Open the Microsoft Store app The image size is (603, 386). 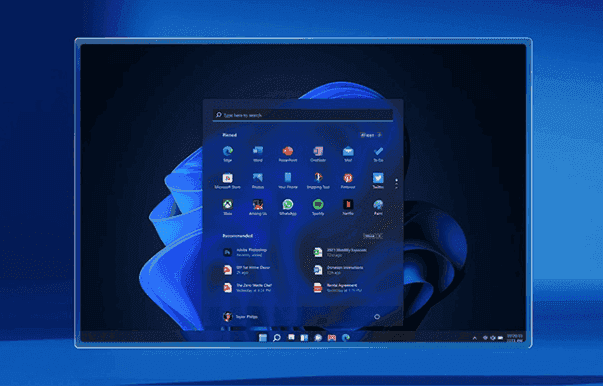[x=227, y=181]
